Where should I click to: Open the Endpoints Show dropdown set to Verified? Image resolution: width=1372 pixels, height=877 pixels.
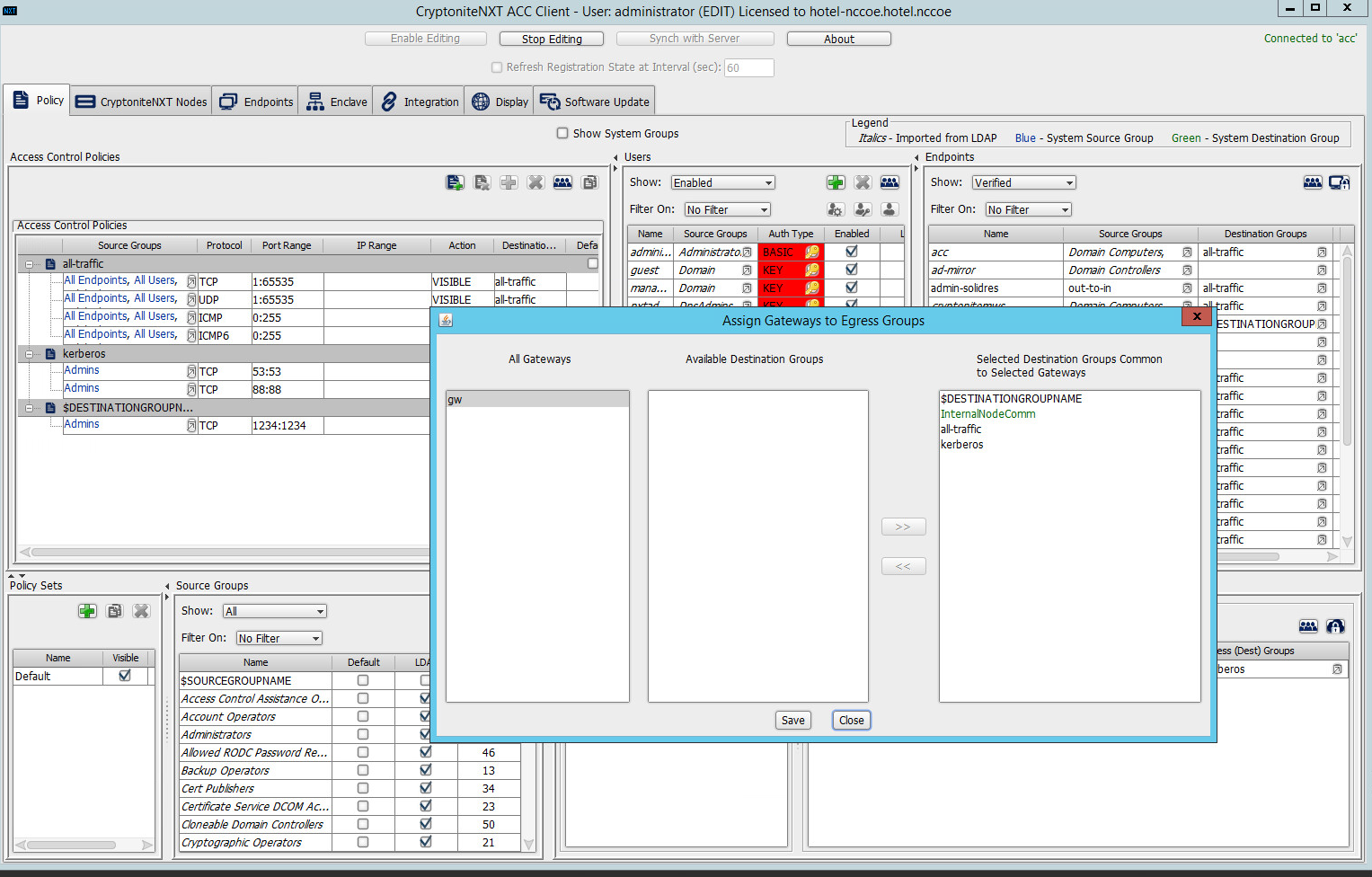[1023, 182]
